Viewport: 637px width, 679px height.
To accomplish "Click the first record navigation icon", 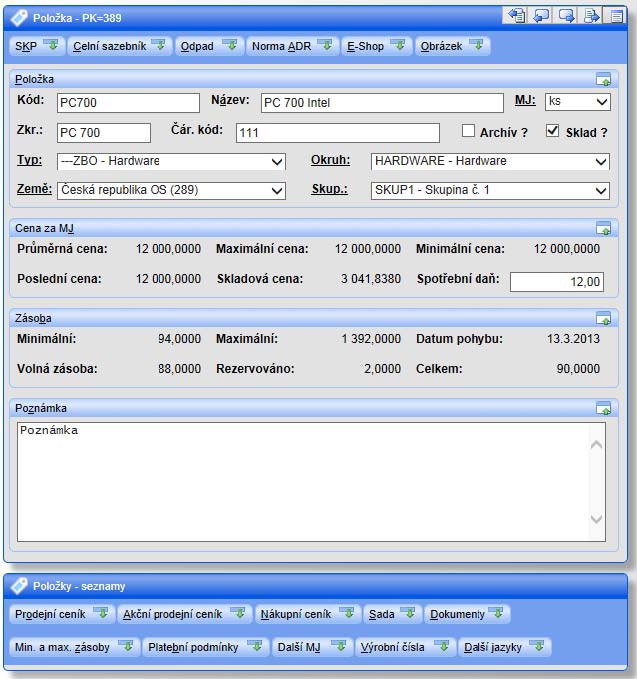I will (517, 15).
